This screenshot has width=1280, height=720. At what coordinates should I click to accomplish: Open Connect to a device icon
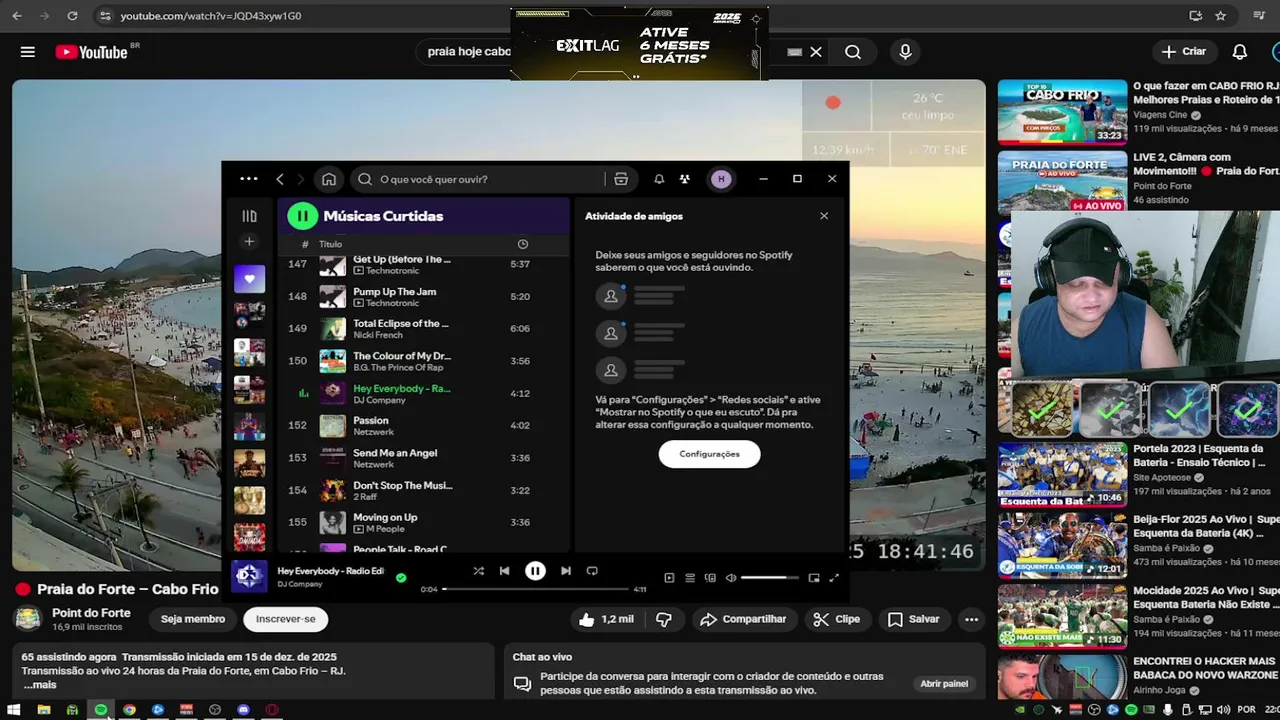710,578
